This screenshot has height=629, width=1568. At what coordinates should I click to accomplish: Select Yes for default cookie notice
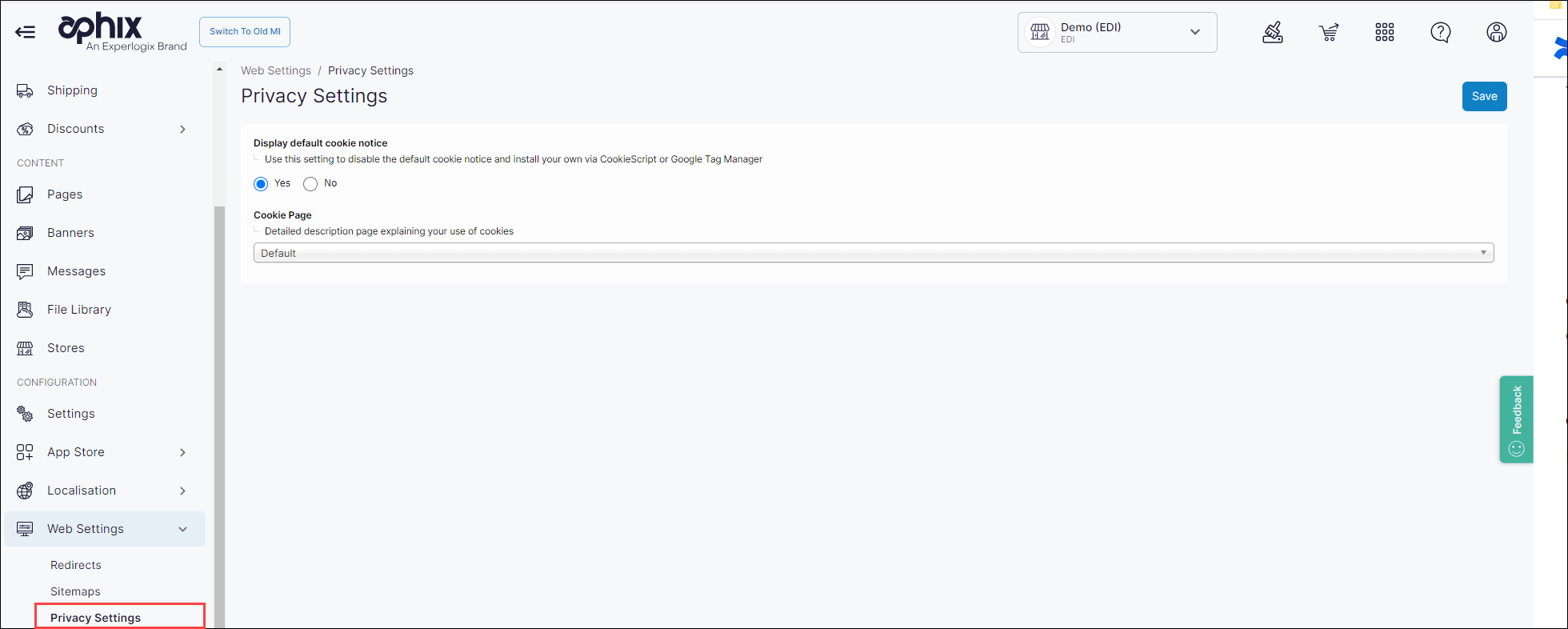click(261, 184)
